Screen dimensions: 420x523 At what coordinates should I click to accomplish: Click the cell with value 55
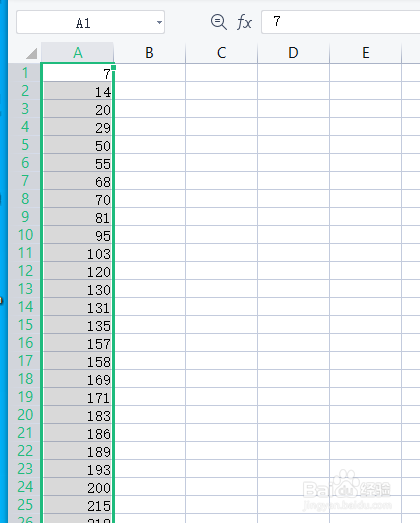(x=78, y=163)
